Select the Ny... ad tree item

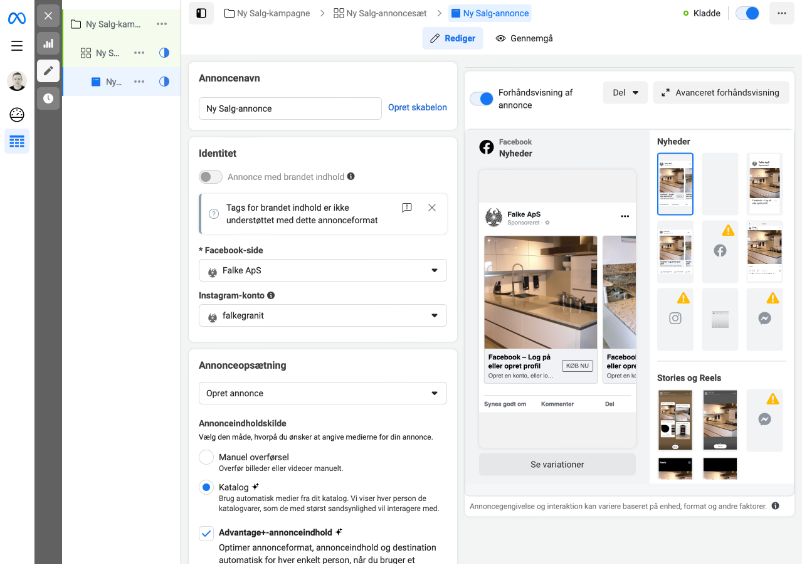(x=107, y=82)
